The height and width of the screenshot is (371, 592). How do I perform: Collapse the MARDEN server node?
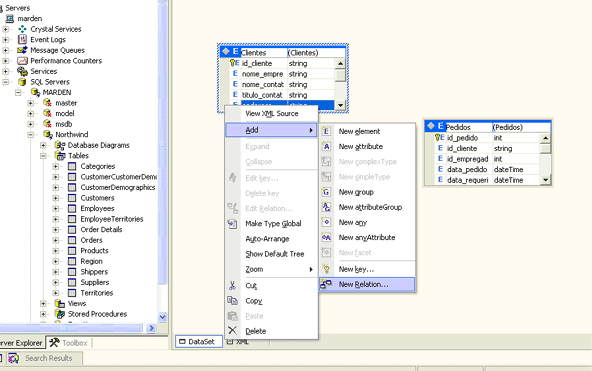(18, 92)
